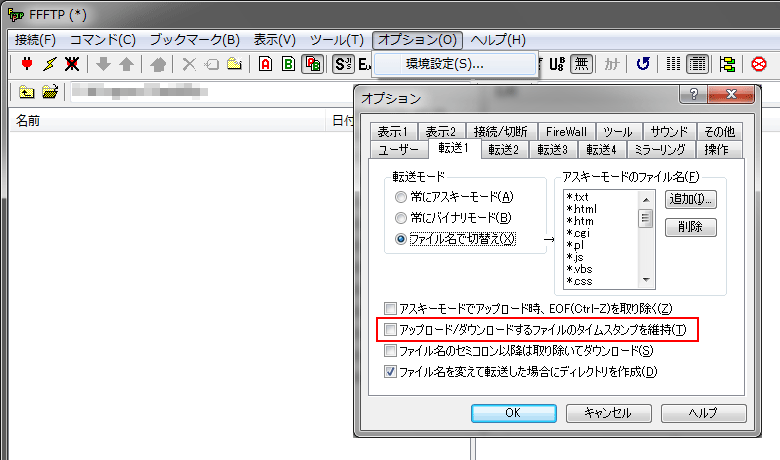Uncheck ディレクトリを作成 checkbox

(390, 371)
